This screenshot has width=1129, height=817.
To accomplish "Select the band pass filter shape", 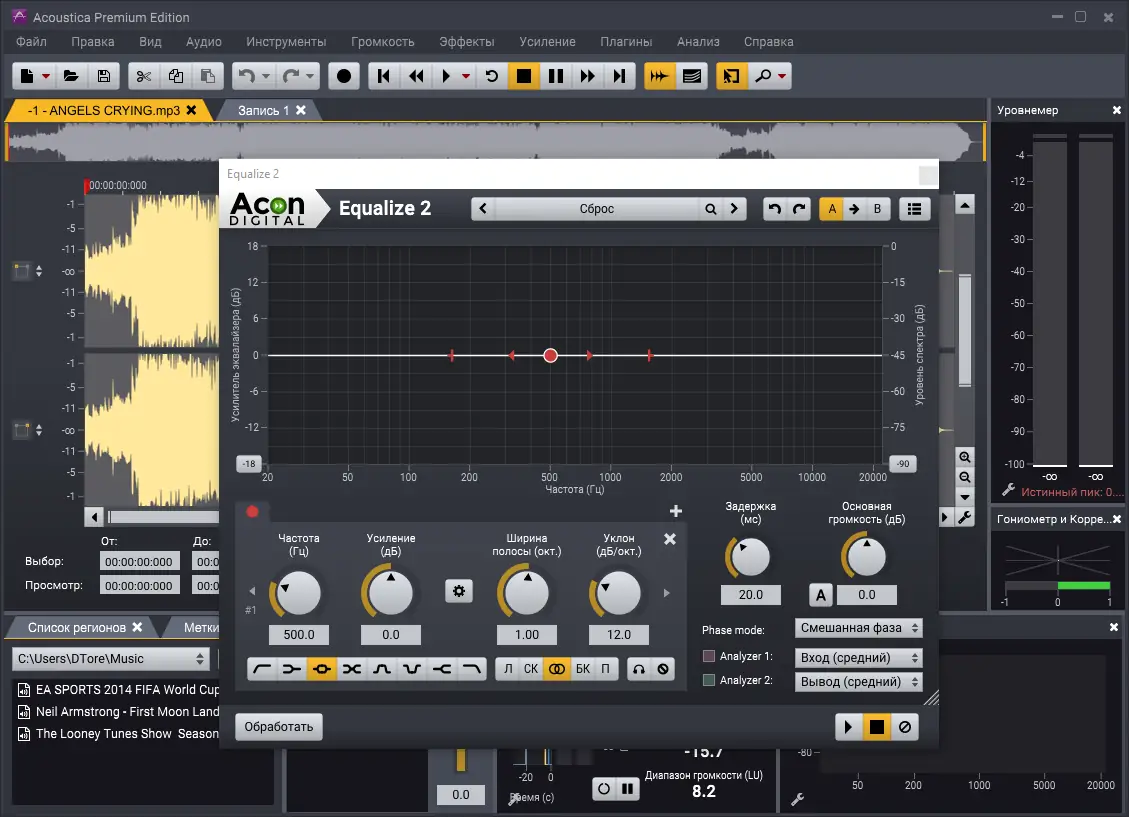I will tap(382, 669).
